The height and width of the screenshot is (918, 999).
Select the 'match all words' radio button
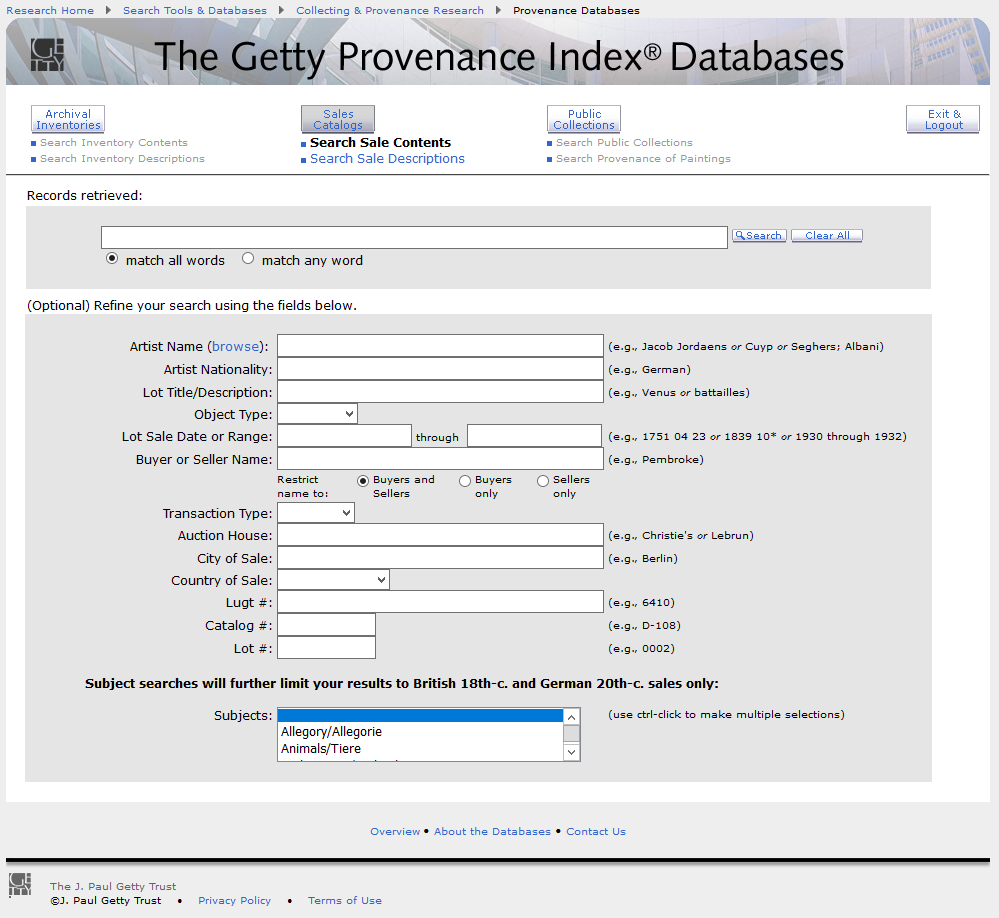coord(112,259)
